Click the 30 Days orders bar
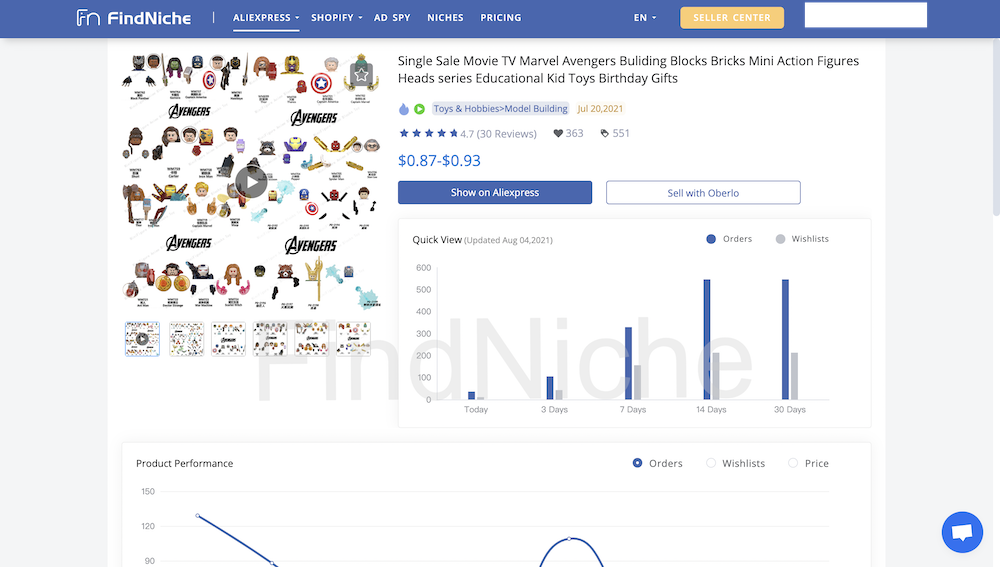The height and width of the screenshot is (567, 1000). (785, 339)
